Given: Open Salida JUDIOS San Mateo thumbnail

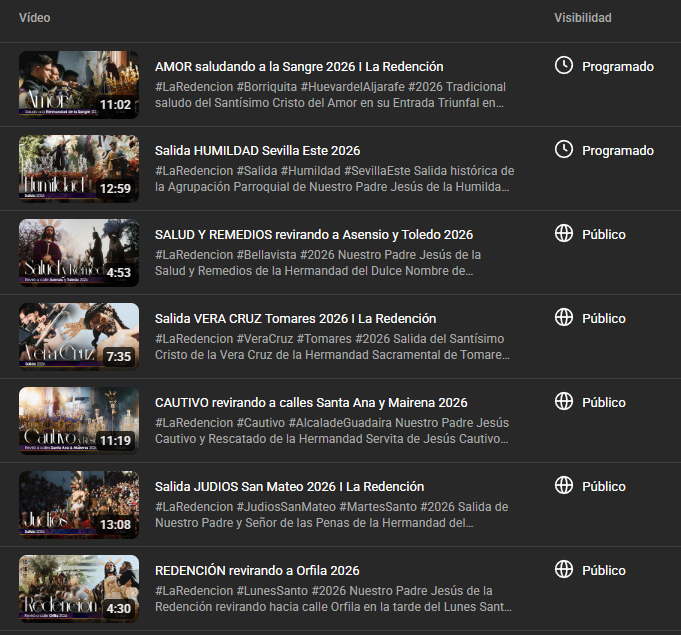Looking at the screenshot, I should (79, 505).
